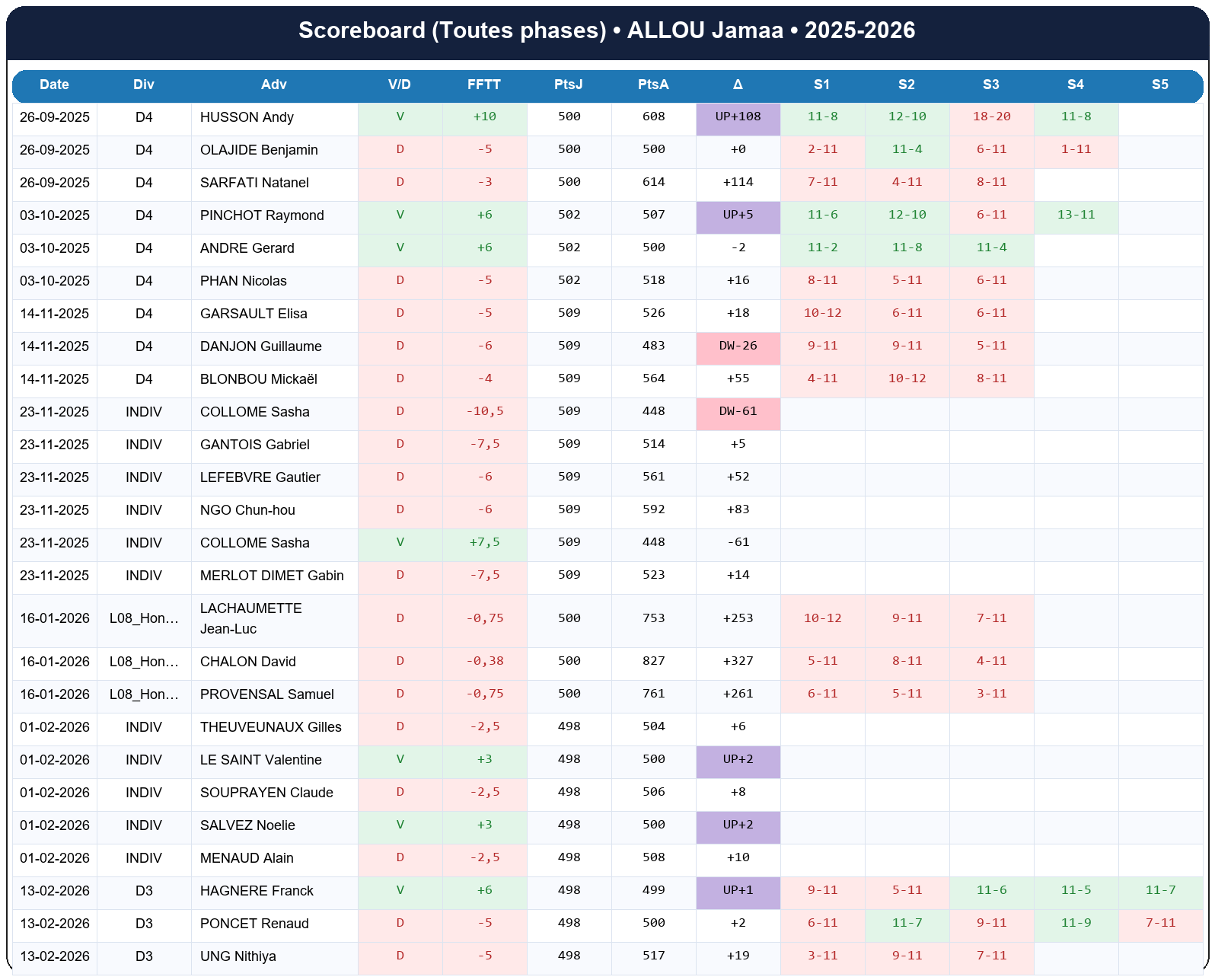This screenshot has width=1215, height=980.
Task: Open LE SAINT Valentine opponent entry
Action: tap(260, 760)
